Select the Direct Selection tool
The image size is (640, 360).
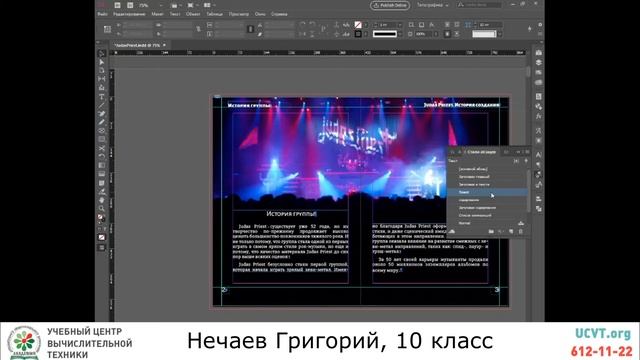pyautogui.click(x=102, y=62)
